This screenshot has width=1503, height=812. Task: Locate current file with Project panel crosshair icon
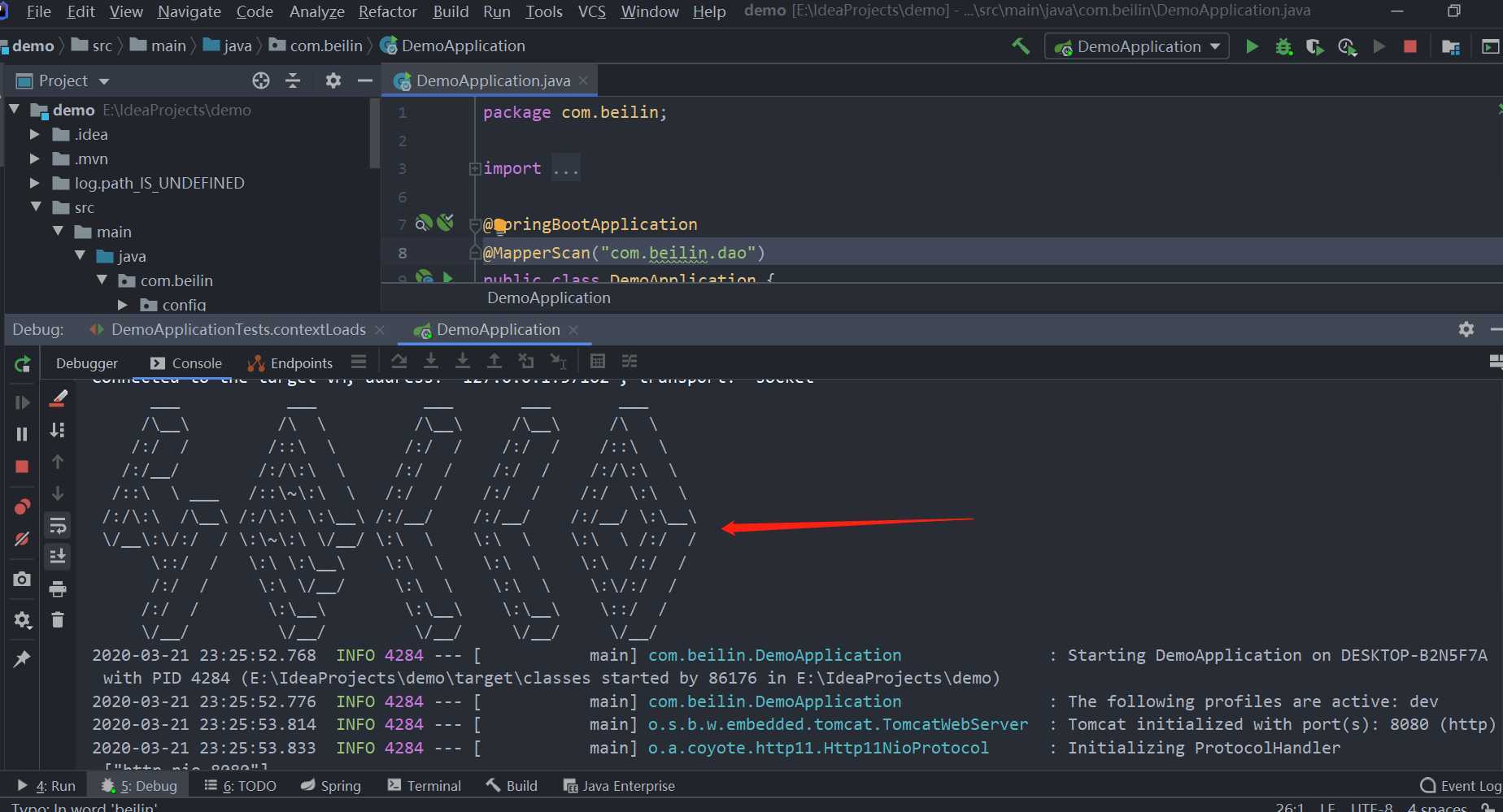tap(260, 80)
